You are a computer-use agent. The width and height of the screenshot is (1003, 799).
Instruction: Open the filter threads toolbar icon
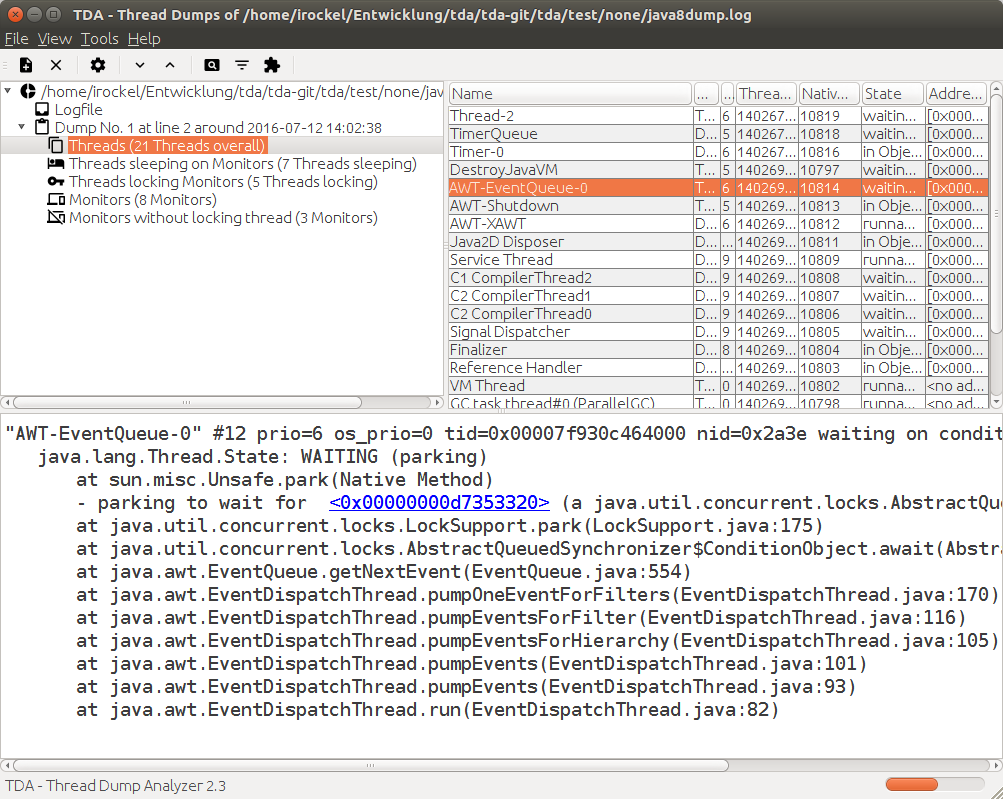(x=242, y=65)
